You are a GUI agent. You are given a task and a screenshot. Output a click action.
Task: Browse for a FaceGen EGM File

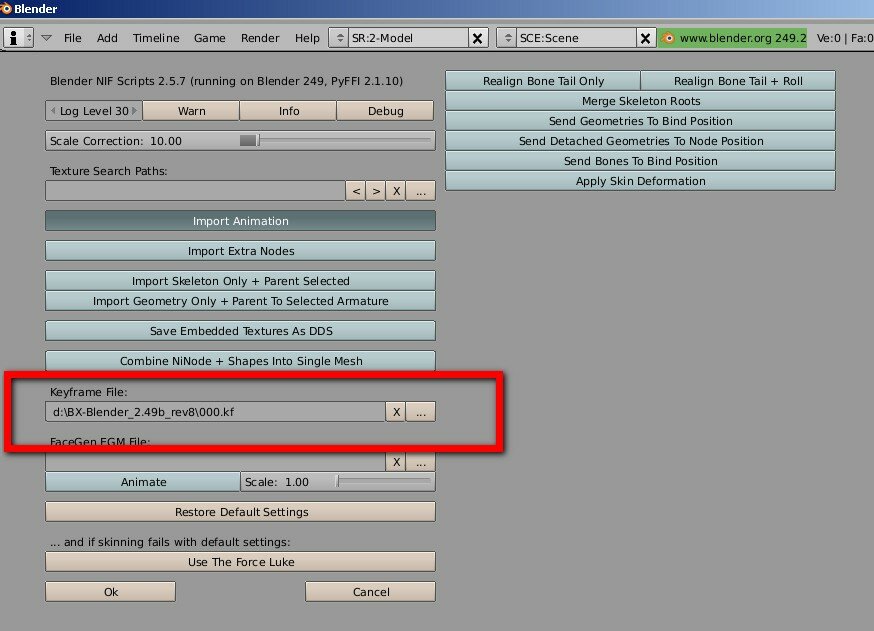coord(421,462)
